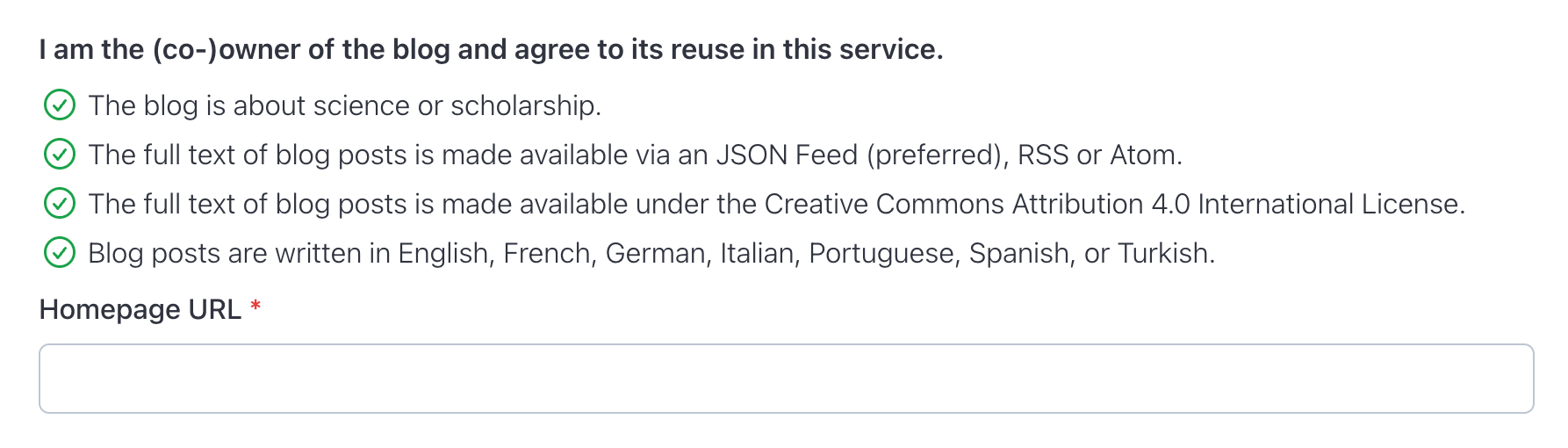This screenshot has height=448, width=1568.
Task: Click the check icon beside languages line
Action: pos(60,253)
